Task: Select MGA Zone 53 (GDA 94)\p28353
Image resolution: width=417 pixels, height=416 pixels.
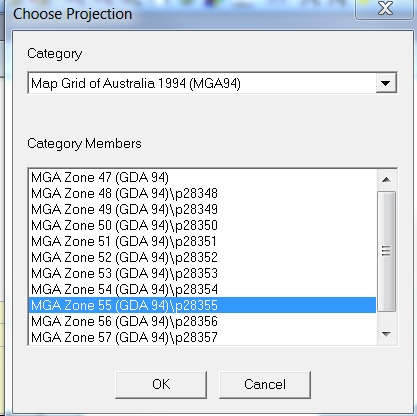Action: (202, 273)
